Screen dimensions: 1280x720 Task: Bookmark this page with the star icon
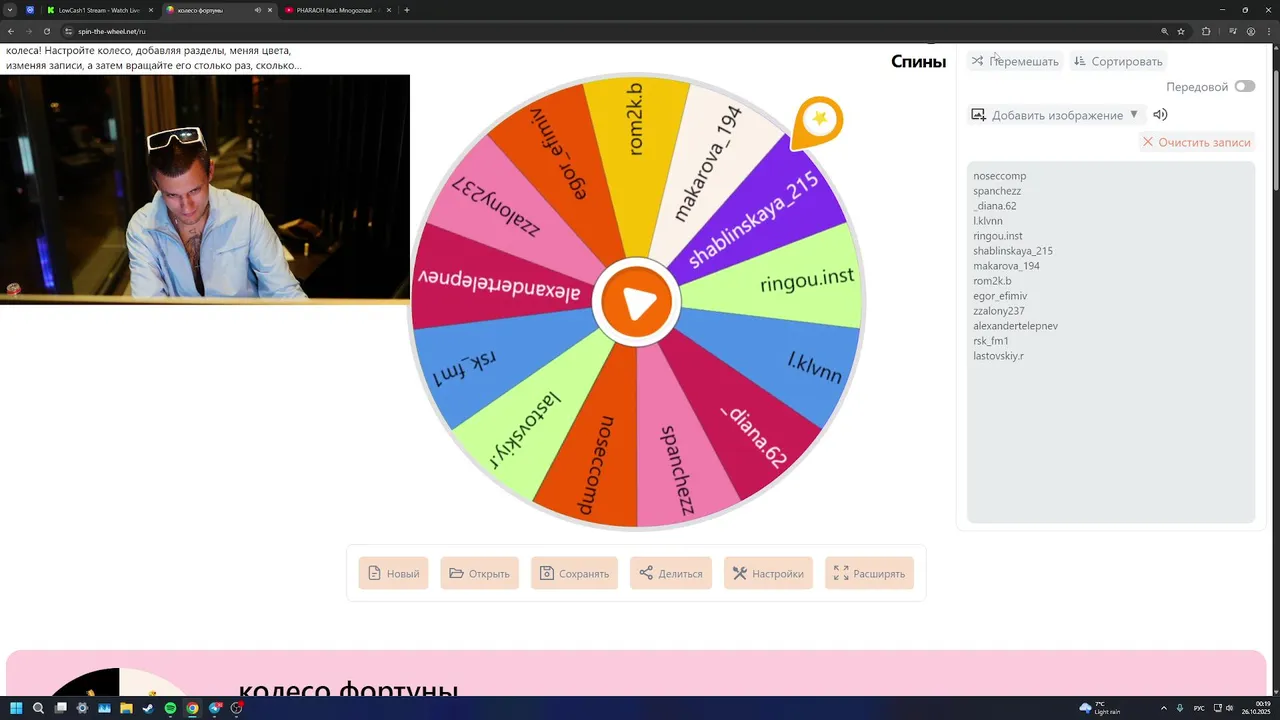pos(1181,31)
